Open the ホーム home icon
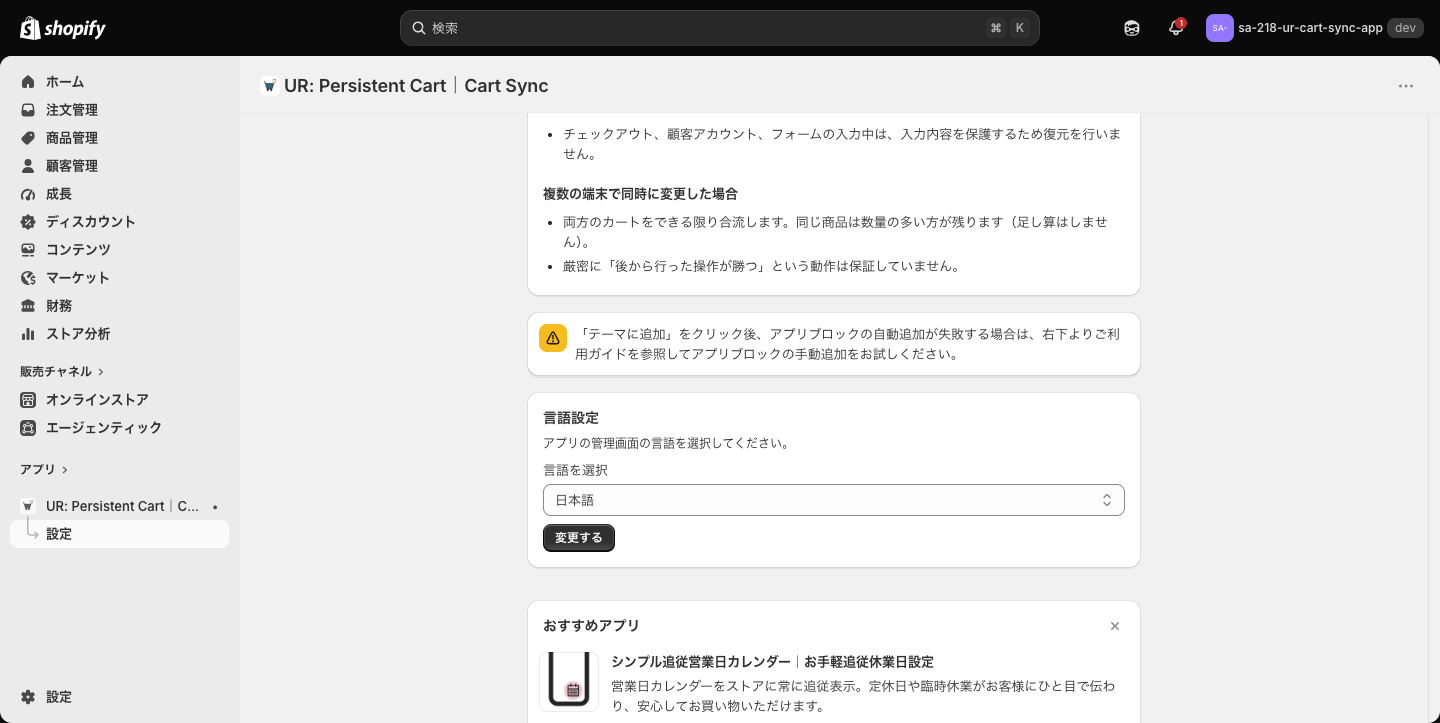Image resolution: width=1440 pixels, height=723 pixels. 28,82
